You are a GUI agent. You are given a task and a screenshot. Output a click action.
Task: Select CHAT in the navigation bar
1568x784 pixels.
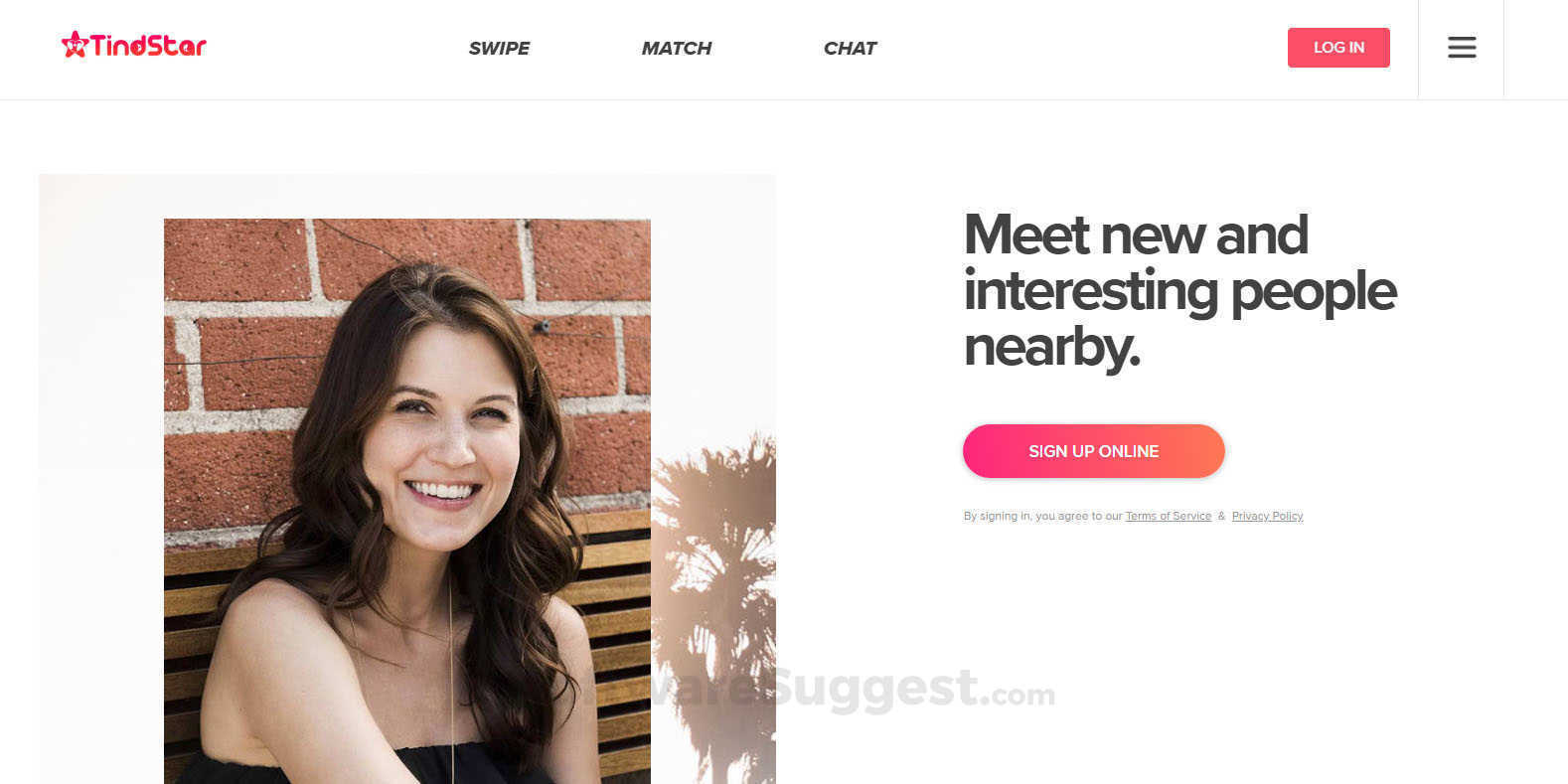[x=850, y=48]
